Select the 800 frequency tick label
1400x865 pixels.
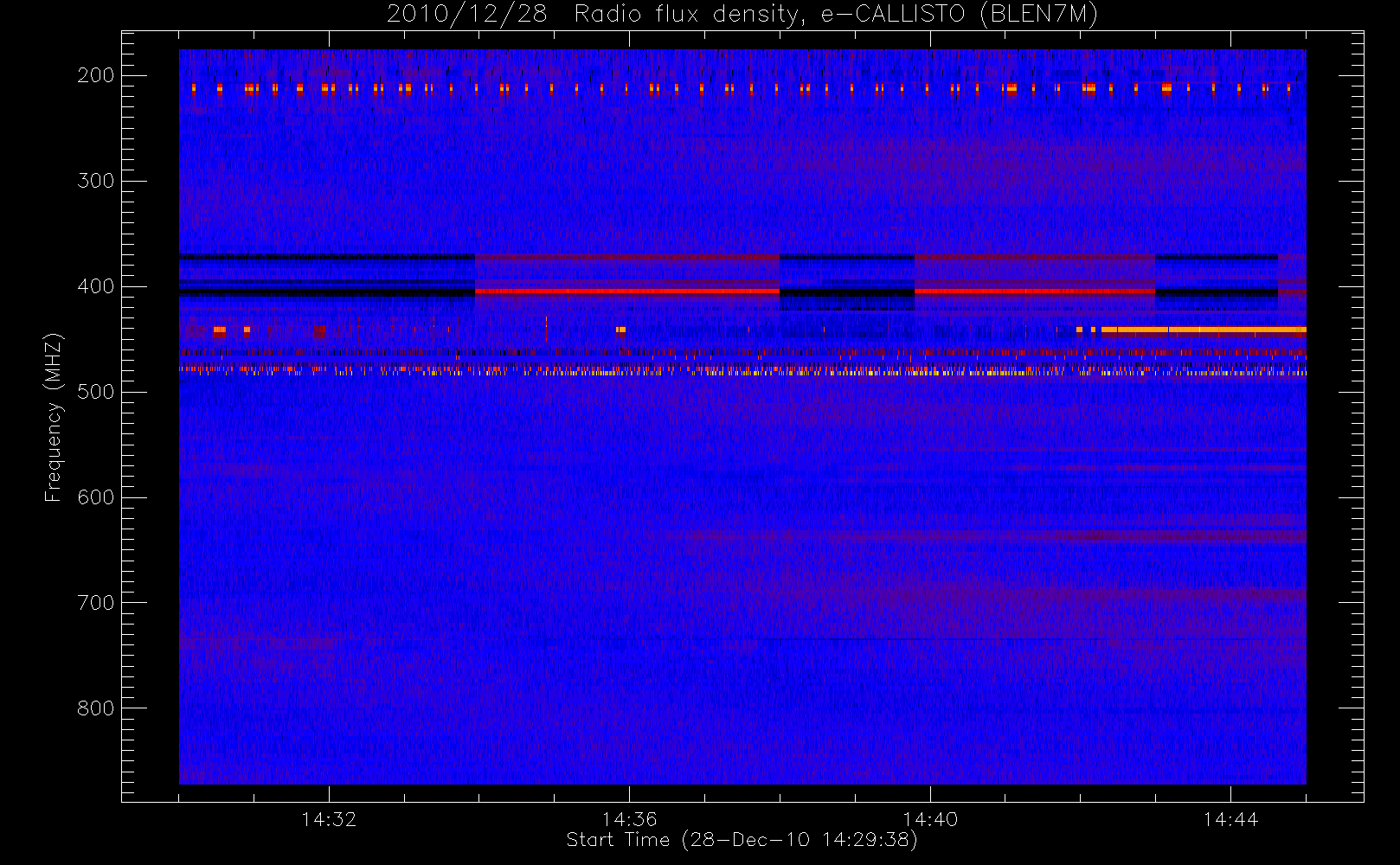(96, 708)
